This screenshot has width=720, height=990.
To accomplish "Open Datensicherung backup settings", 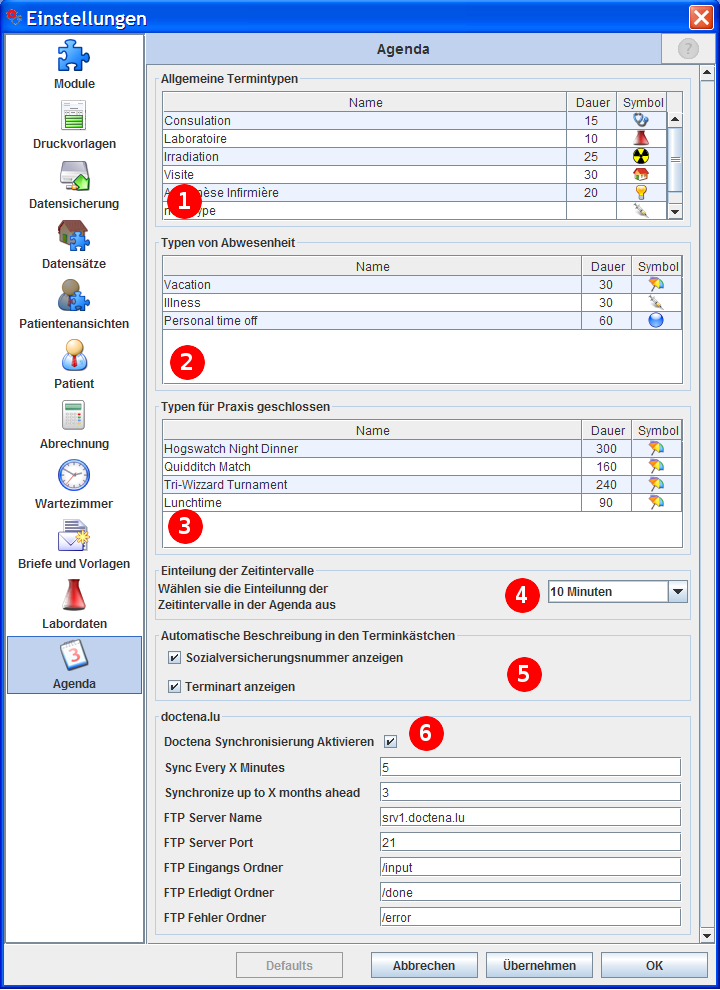I will (x=74, y=176).
